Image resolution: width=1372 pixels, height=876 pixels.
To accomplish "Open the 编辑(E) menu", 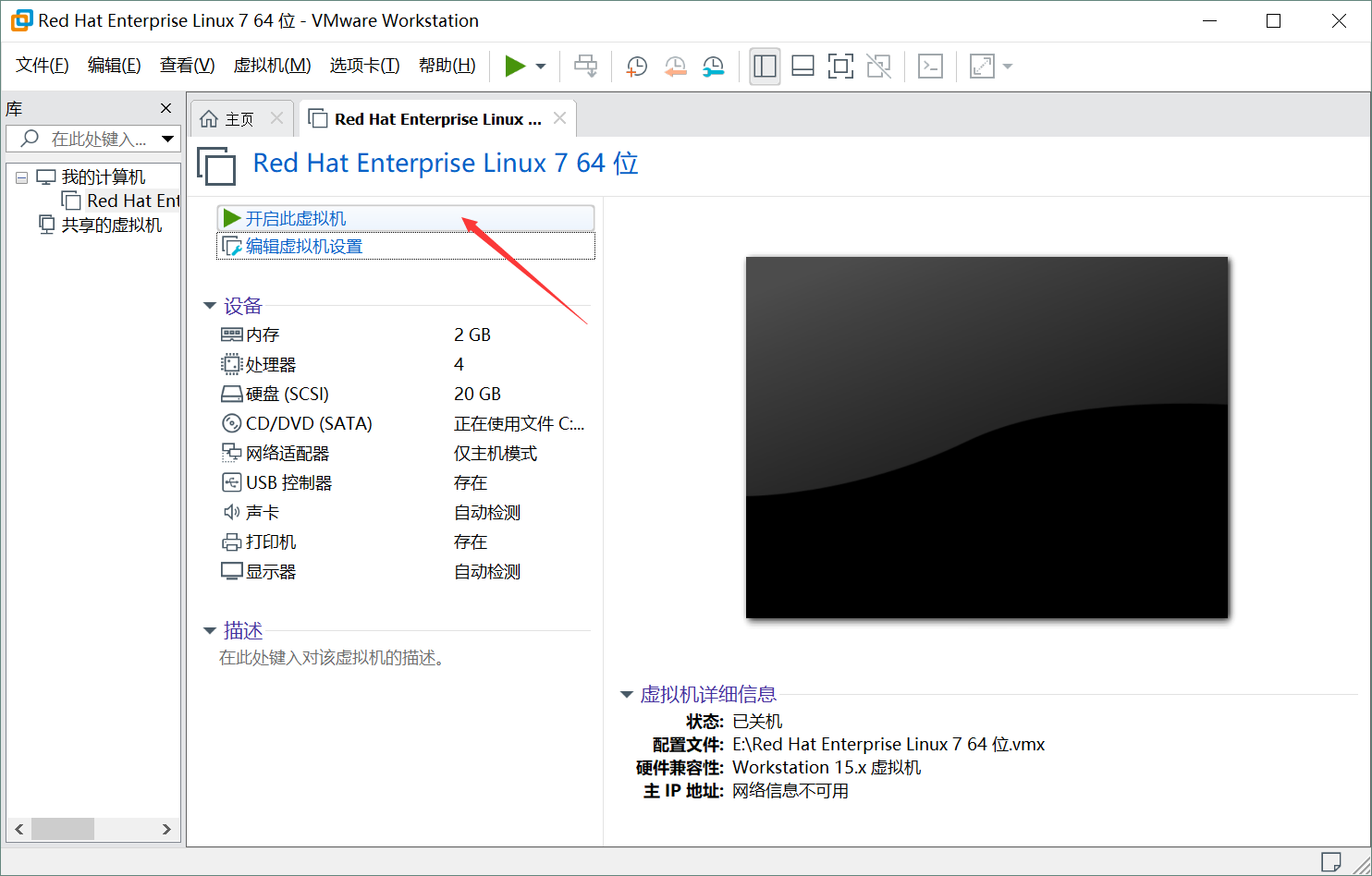I will pos(115,66).
